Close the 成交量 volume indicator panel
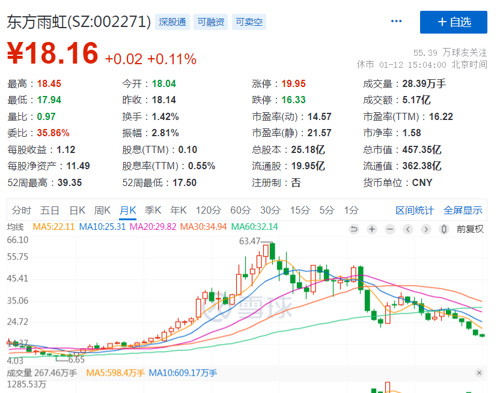This screenshot has width=500, height=393. tap(479, 373)
